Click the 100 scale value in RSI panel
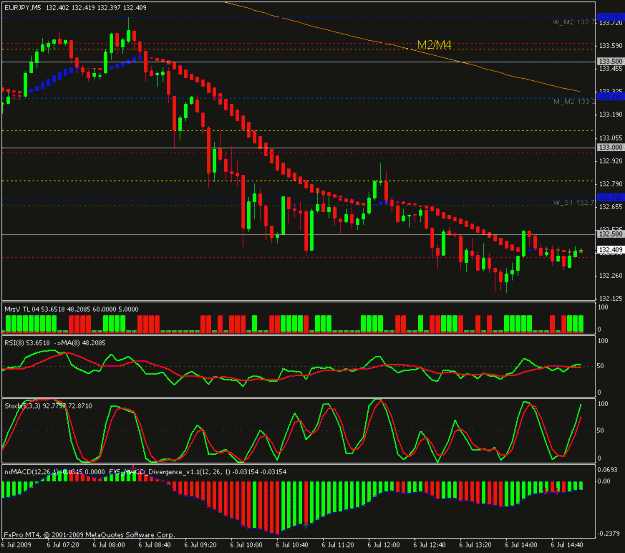This screenshot has width=625, height=553. point(603,341)
